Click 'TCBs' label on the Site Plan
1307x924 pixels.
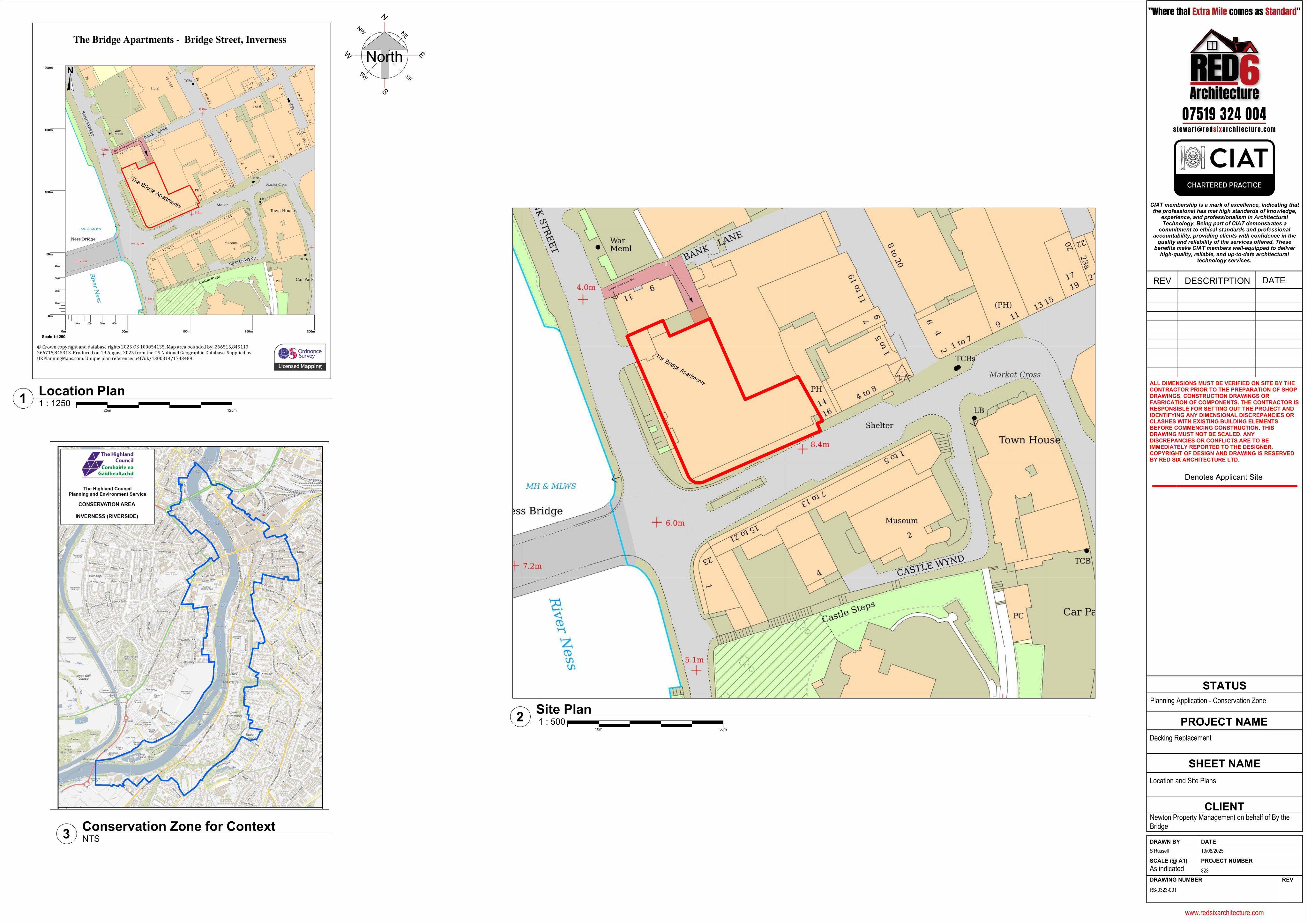click(x=966, y=359)
